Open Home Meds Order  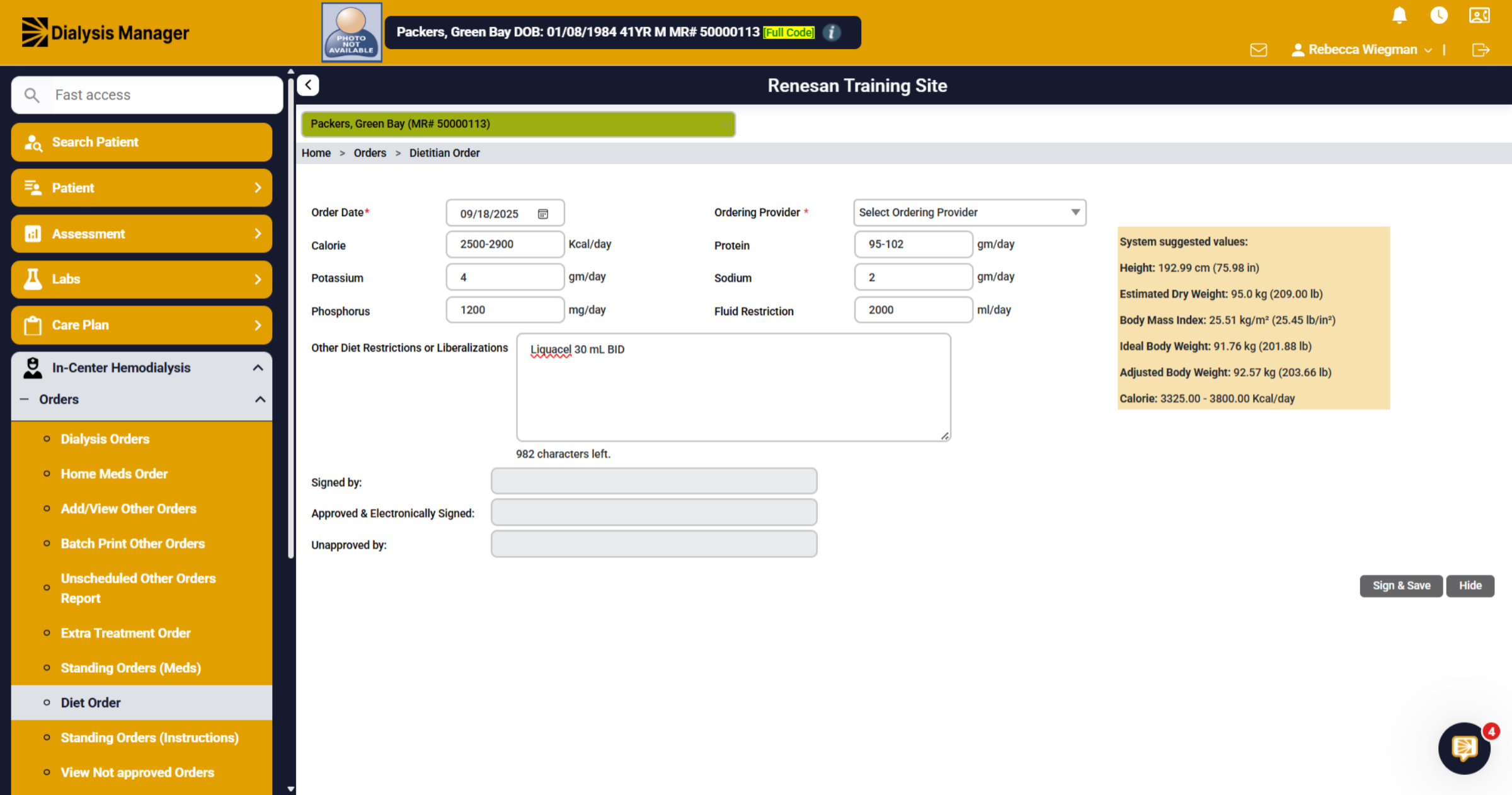(x=114, y=474)
